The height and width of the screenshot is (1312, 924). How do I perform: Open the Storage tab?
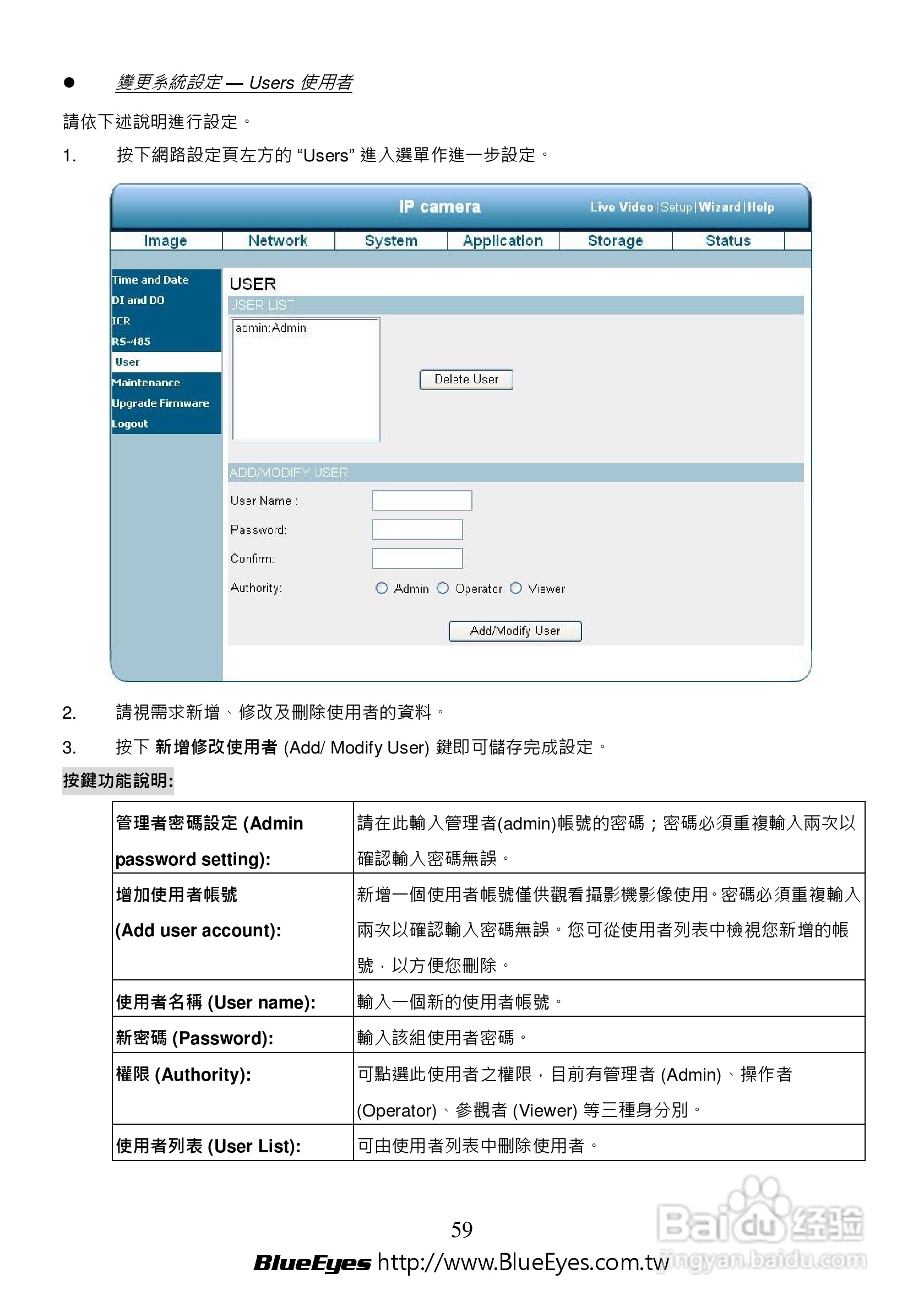616,241
